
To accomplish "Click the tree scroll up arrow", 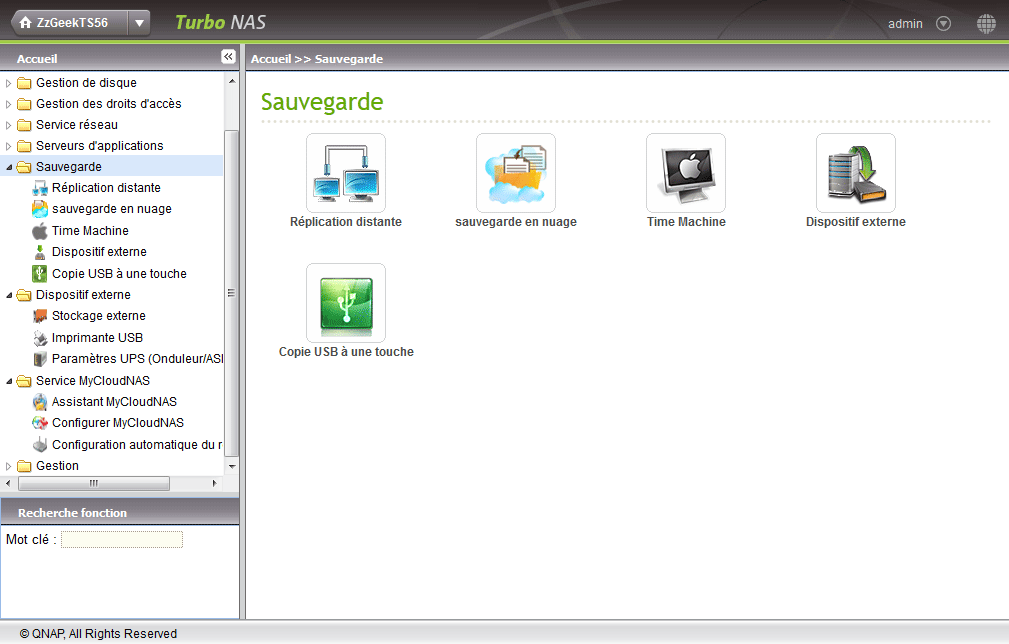I will tap(232, 81).
